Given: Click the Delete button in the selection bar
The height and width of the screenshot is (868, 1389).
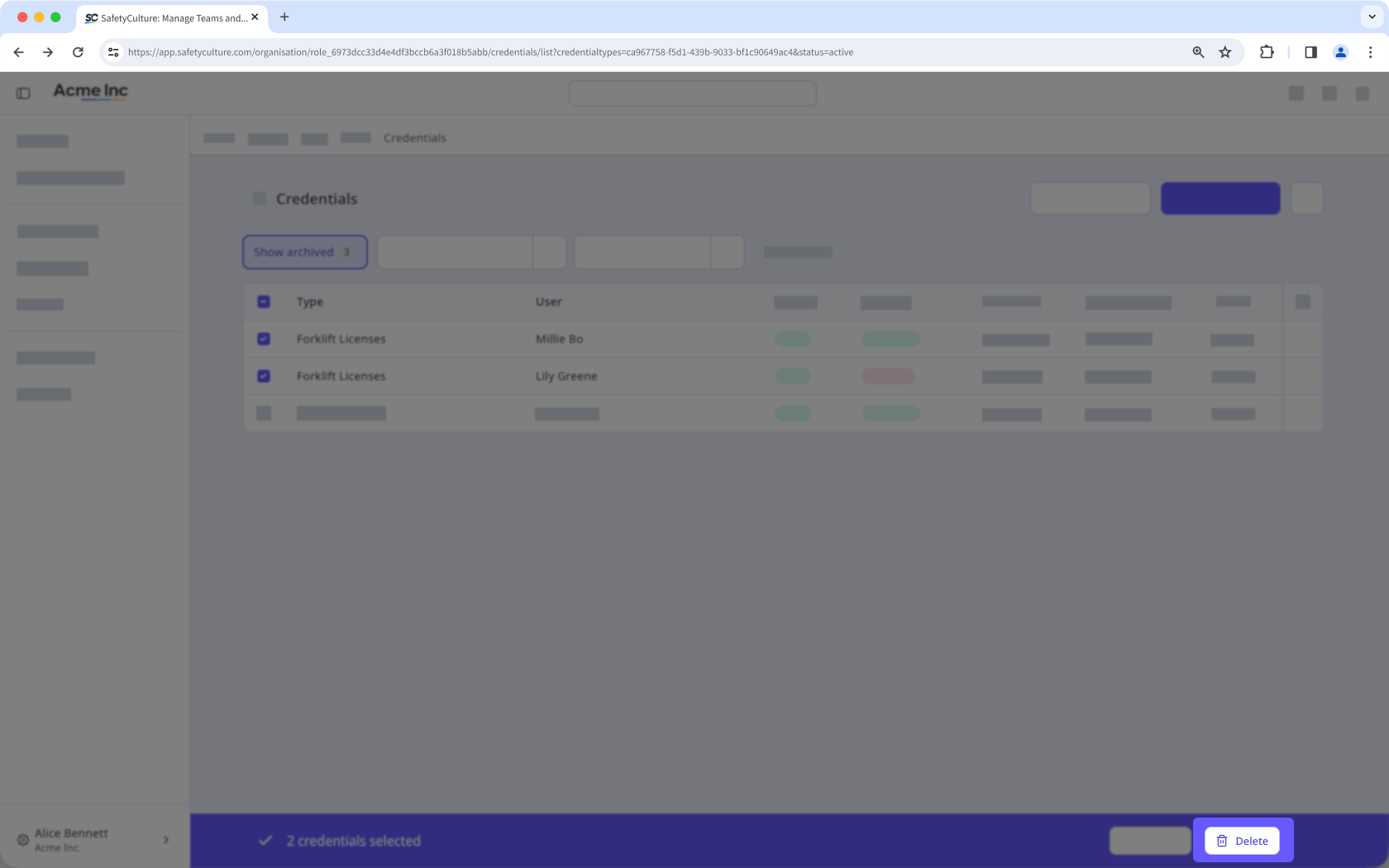Looking at the screenshot, I should [x=1242, y=841].
